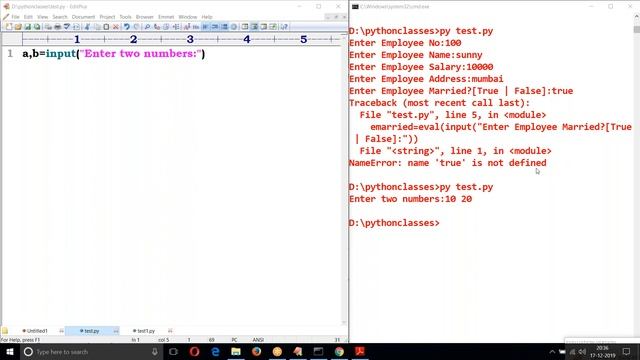Viewport: 640px width, 360px height.
Task: Launch Opera from the taskbar
Action: 194,352
